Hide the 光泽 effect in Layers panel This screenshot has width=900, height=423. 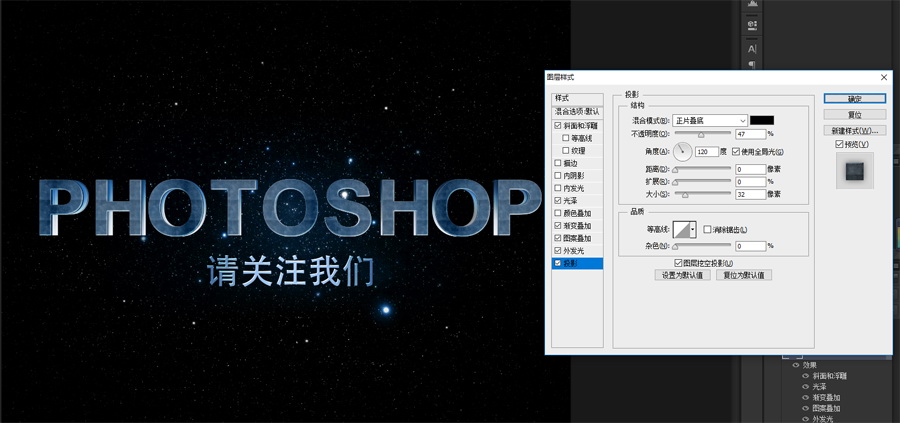[x=805, y=387]
